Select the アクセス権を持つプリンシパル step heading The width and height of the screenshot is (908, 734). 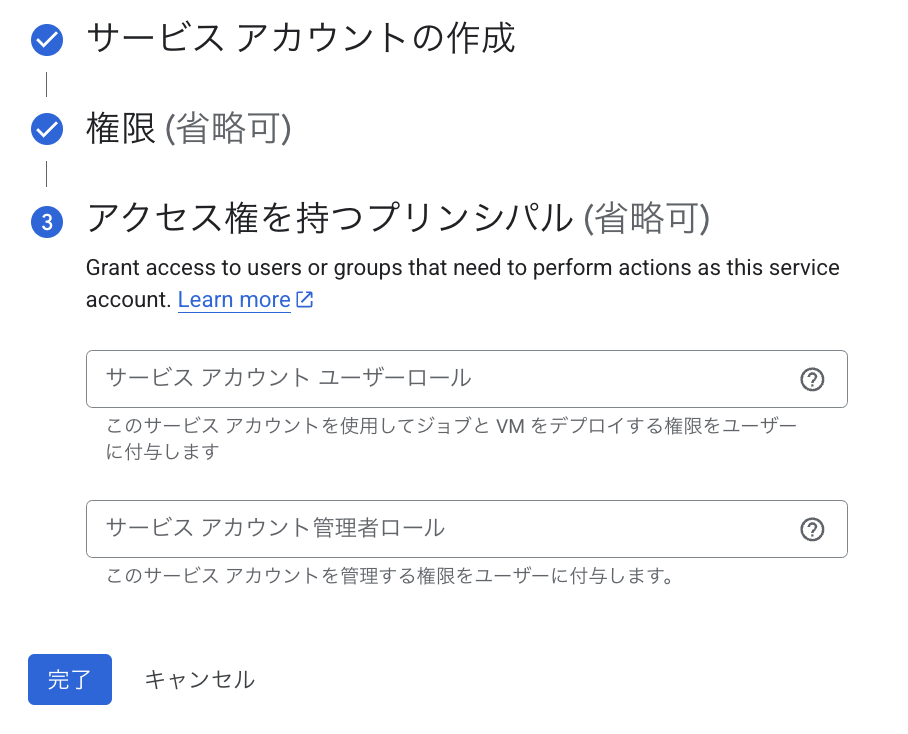(330, 218)
